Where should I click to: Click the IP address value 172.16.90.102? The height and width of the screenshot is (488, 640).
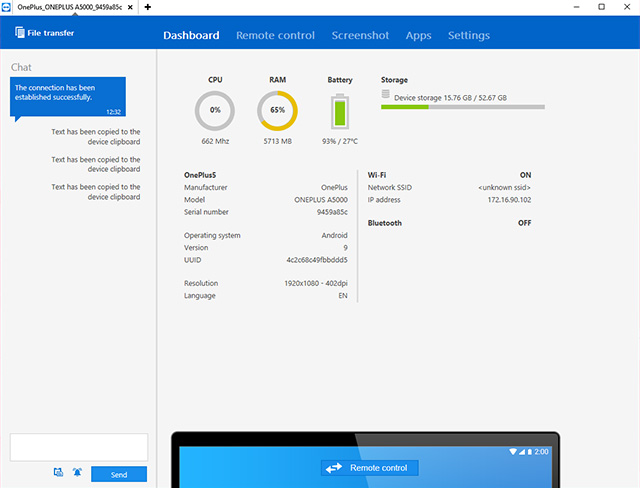coord(509,200)
